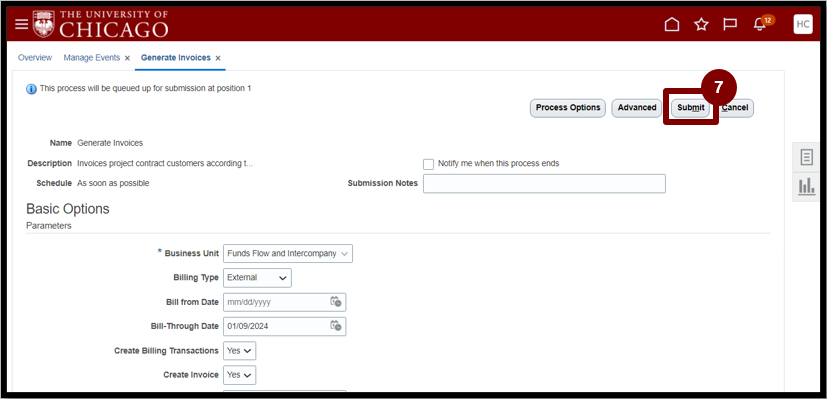Click the Schedule value 'As soon as possible'

(x=113, y=183)
